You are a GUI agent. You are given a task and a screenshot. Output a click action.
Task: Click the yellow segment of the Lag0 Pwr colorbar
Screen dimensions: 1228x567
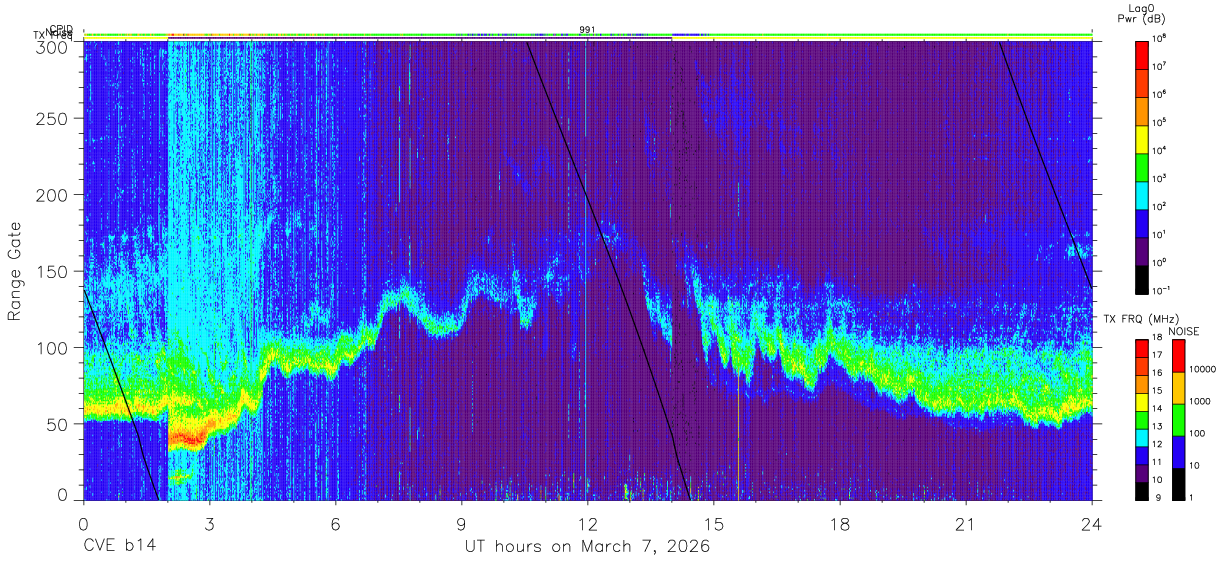(1141, 139)
